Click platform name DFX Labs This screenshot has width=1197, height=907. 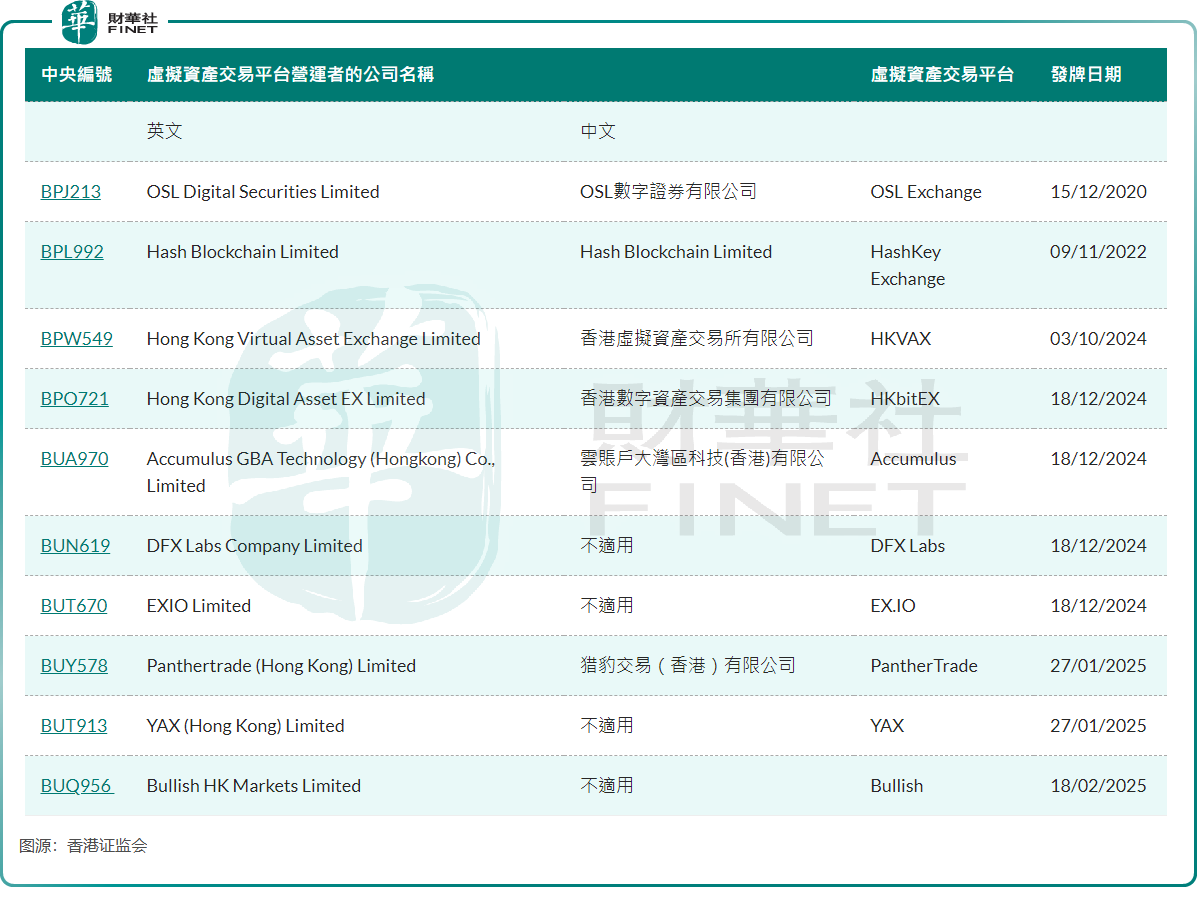coord(908,546)
